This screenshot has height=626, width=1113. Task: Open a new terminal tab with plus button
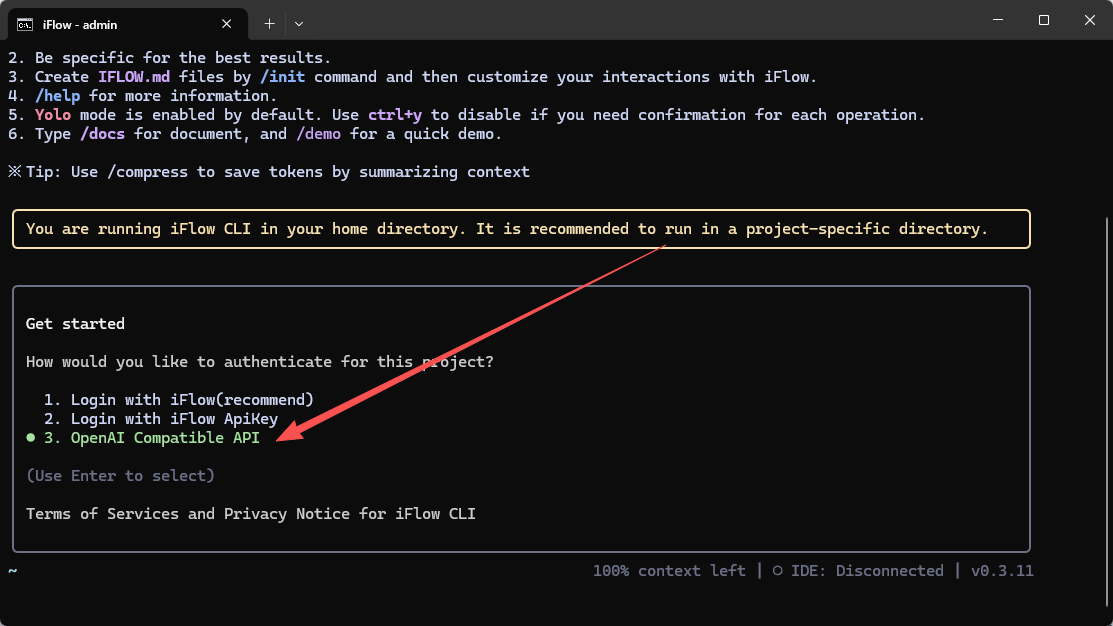(269, 22)
